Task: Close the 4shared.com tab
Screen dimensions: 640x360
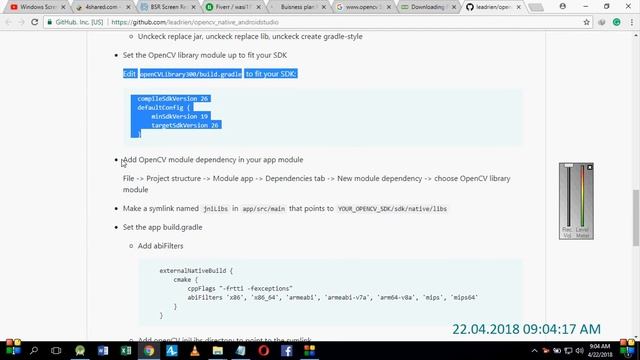Action: click(x=129, y=7)
